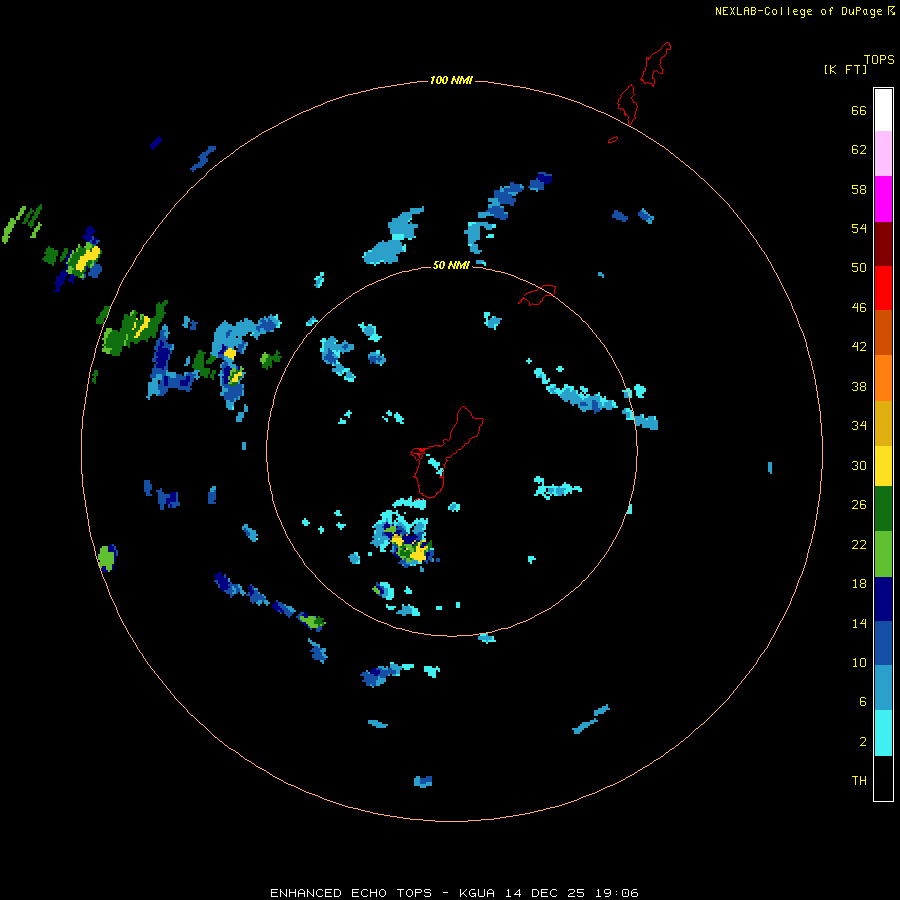This screenshot has width=900, height=900.
Task: Click the light green 22–26 K FT legend swatch
Action: click(883, 554)
